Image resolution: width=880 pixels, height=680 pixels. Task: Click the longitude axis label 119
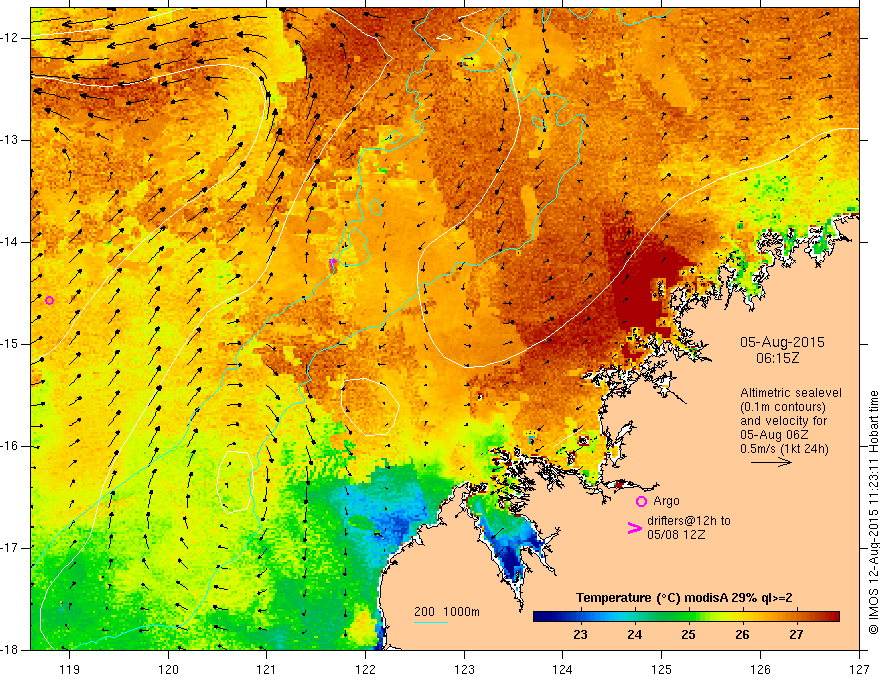tap(70, 670)
